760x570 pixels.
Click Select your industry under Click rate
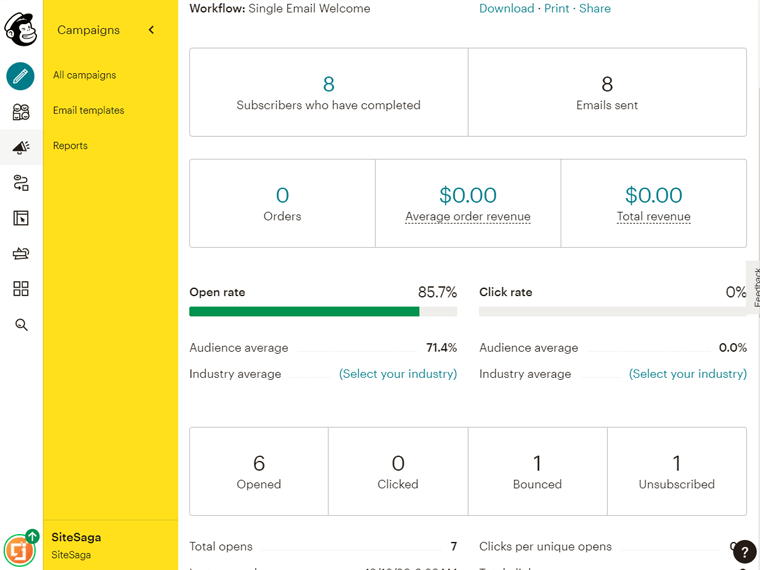pos(688,374)
